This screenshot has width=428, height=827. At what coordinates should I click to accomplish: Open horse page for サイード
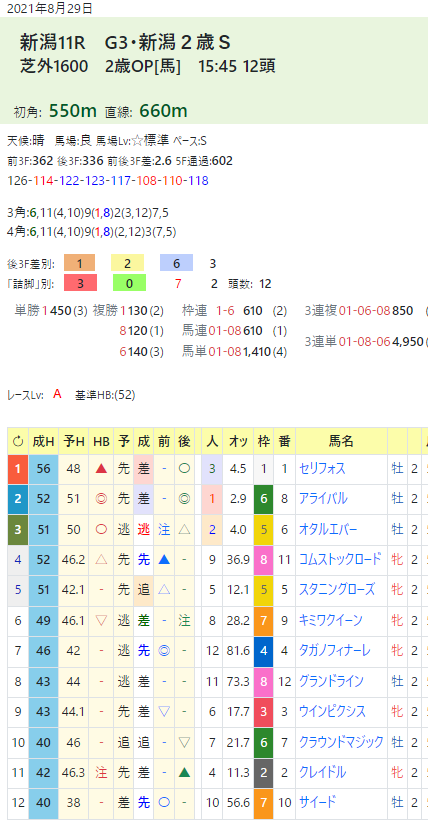pyautogui.click(x=317, y=803)
